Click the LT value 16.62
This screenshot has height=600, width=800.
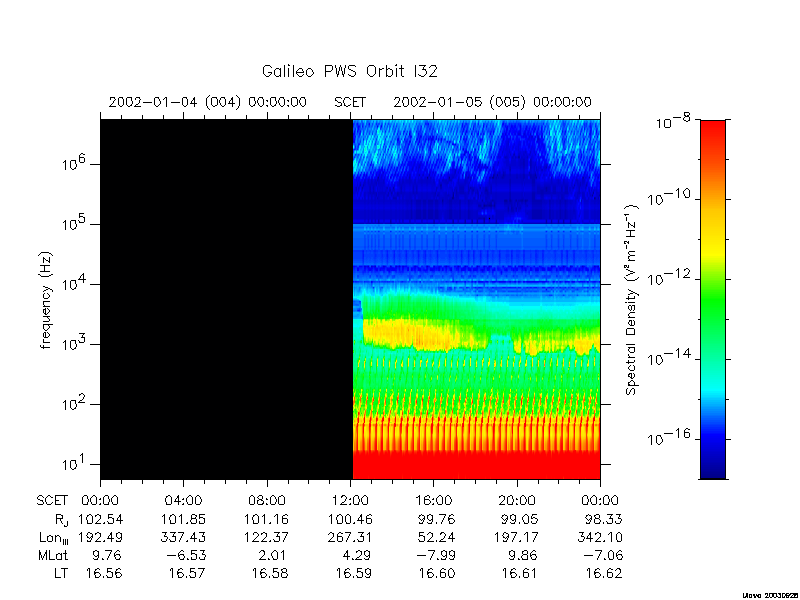pos(604,573)
